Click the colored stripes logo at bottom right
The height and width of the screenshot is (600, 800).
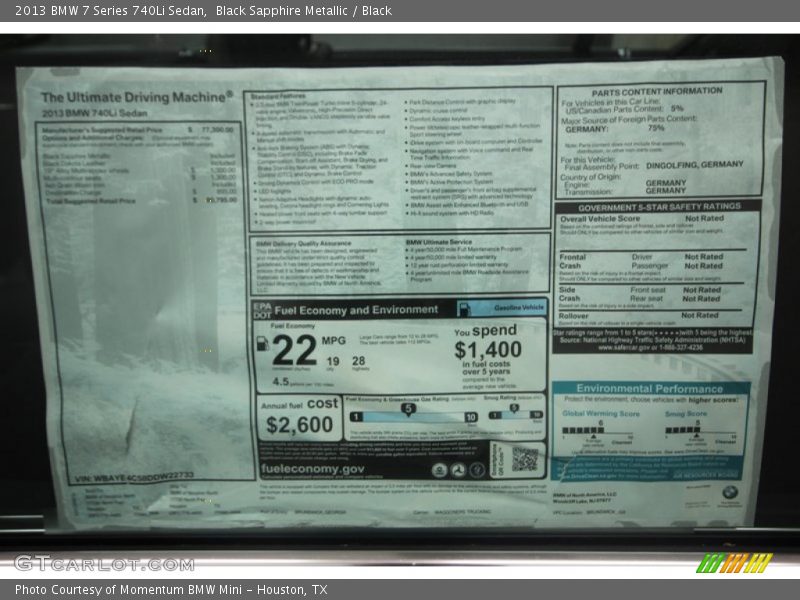click(x=734, y=563)
